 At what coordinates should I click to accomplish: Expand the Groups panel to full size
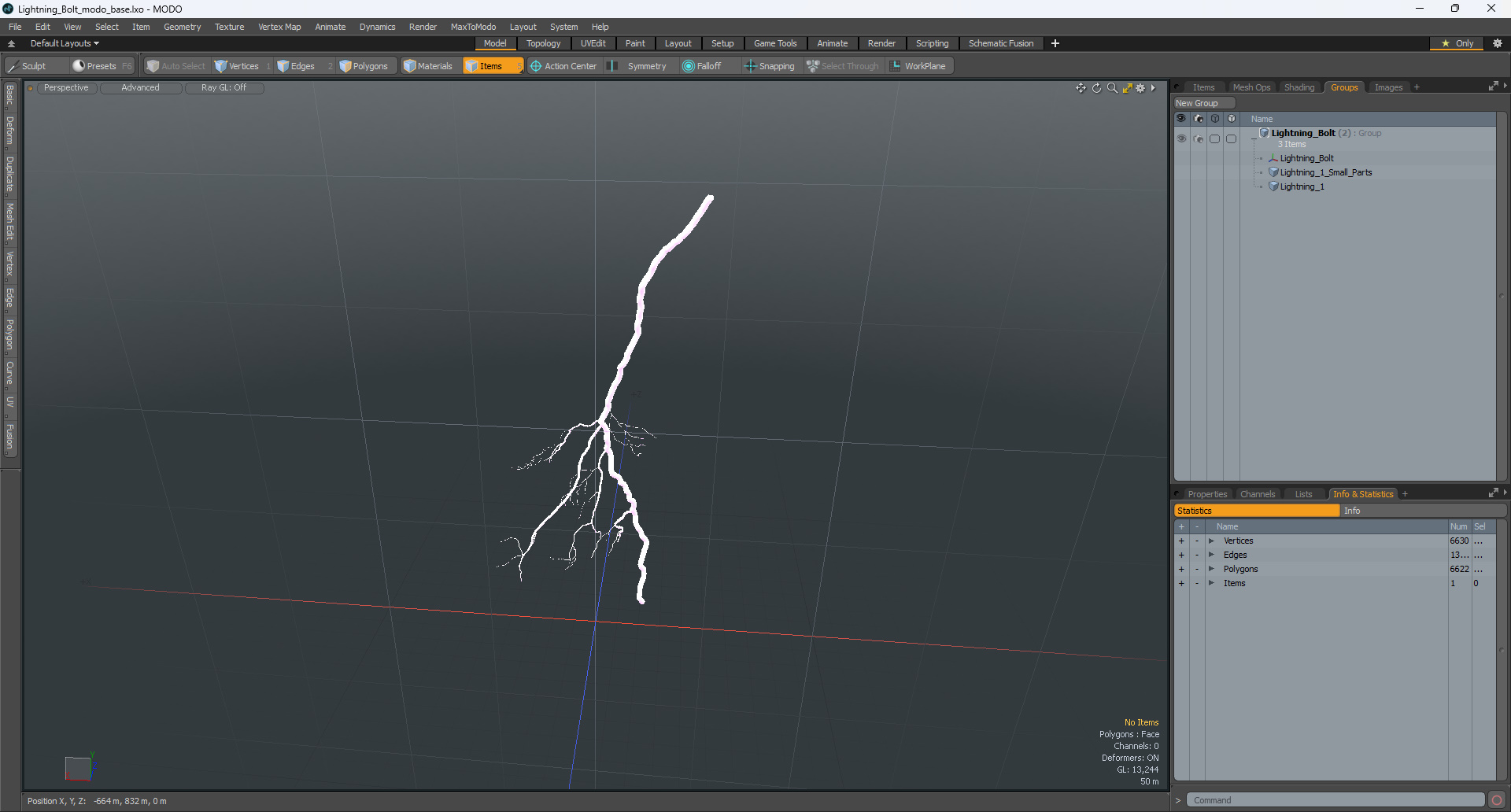pyautogui.click(x=1493, y=87)
